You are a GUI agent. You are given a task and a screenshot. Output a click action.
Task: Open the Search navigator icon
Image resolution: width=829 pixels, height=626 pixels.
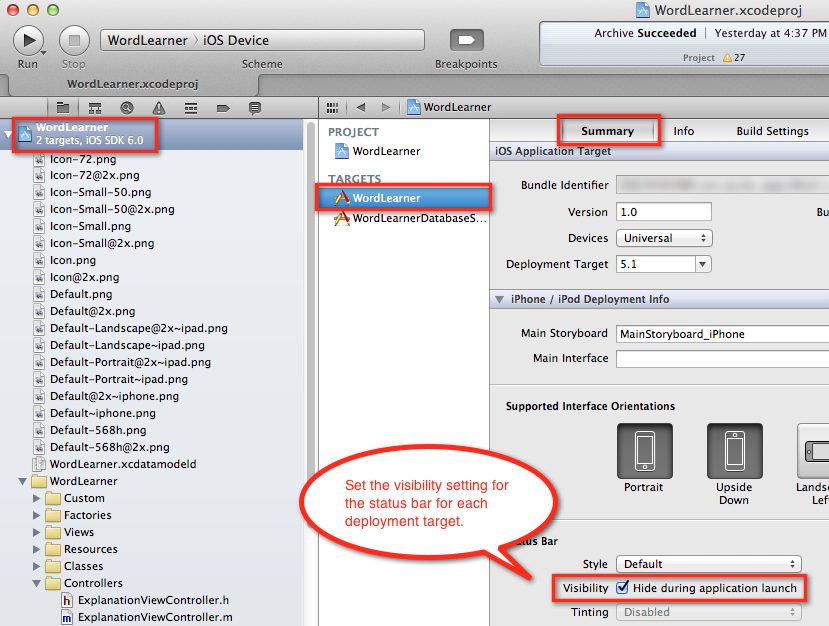tap(127, 108)
